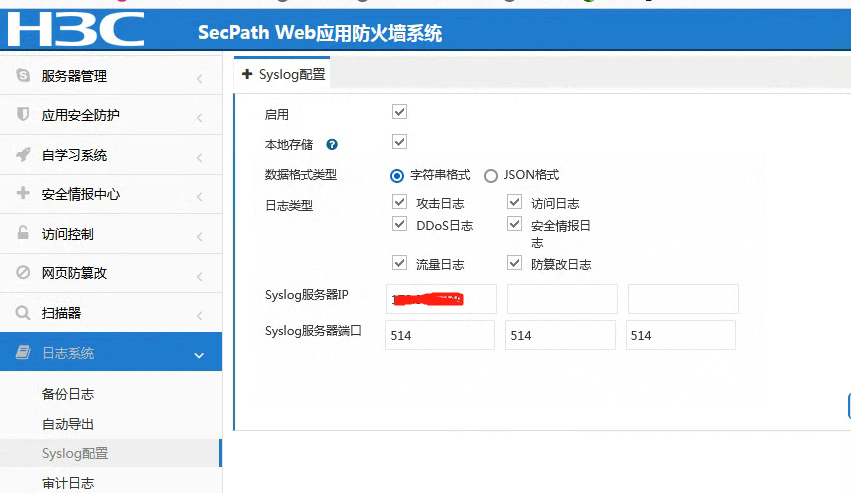Viewport: 851px width, 493px height.
Task: Open the 服务器管理 menu
Action: click(111, 75)
